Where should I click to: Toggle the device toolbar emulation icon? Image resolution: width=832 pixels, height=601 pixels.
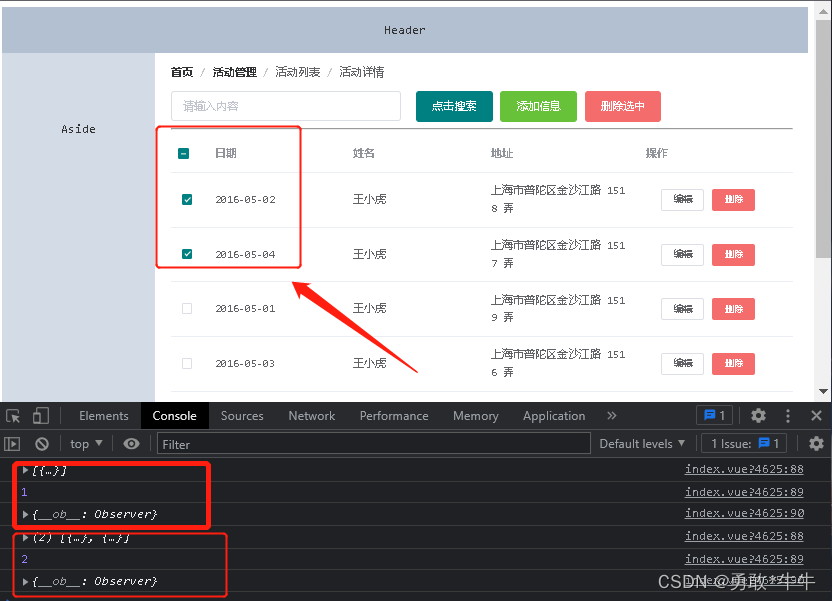[x=40, y=414]
